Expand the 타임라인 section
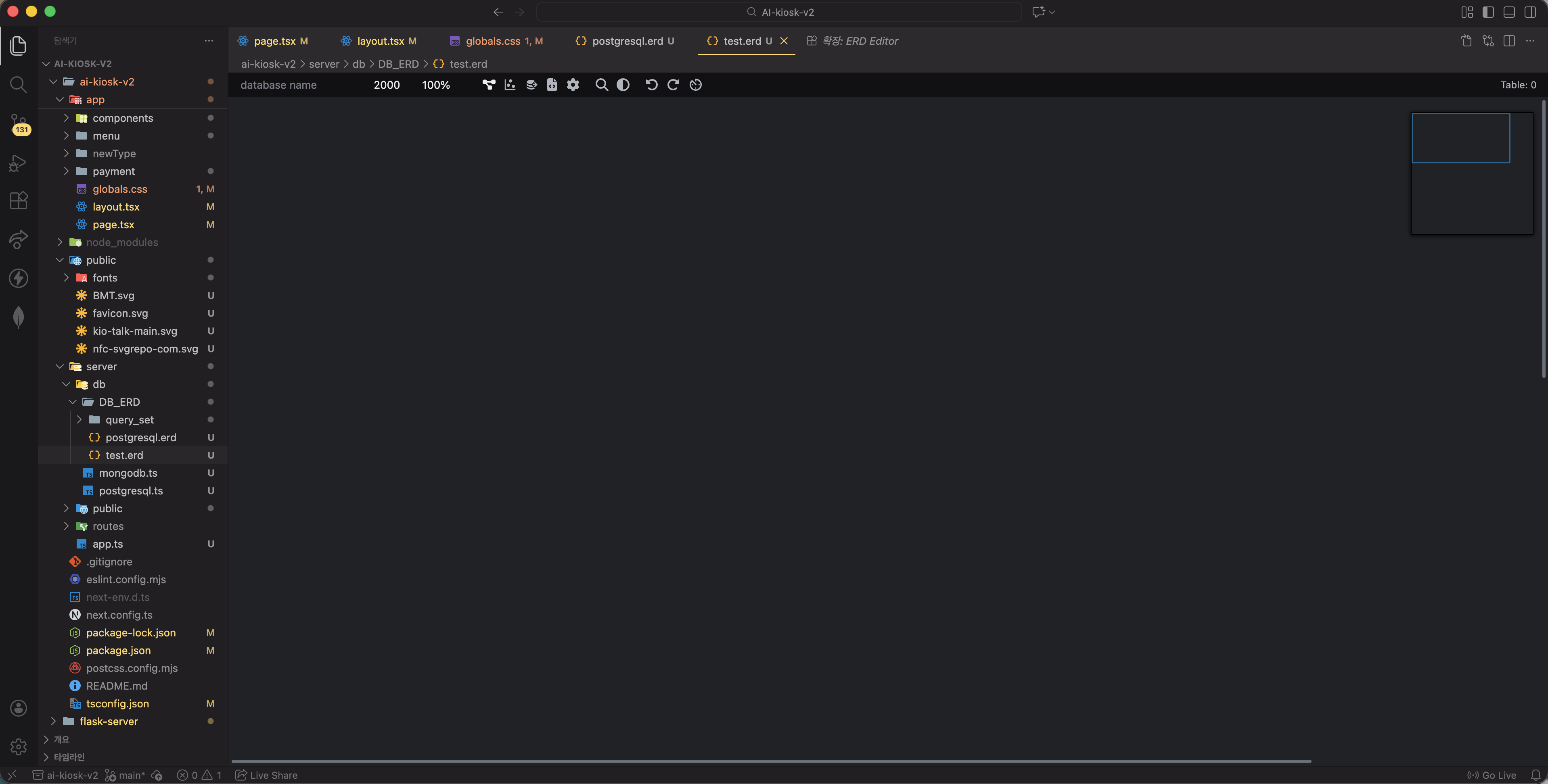1548x784 pixels. tap(69, 757)
